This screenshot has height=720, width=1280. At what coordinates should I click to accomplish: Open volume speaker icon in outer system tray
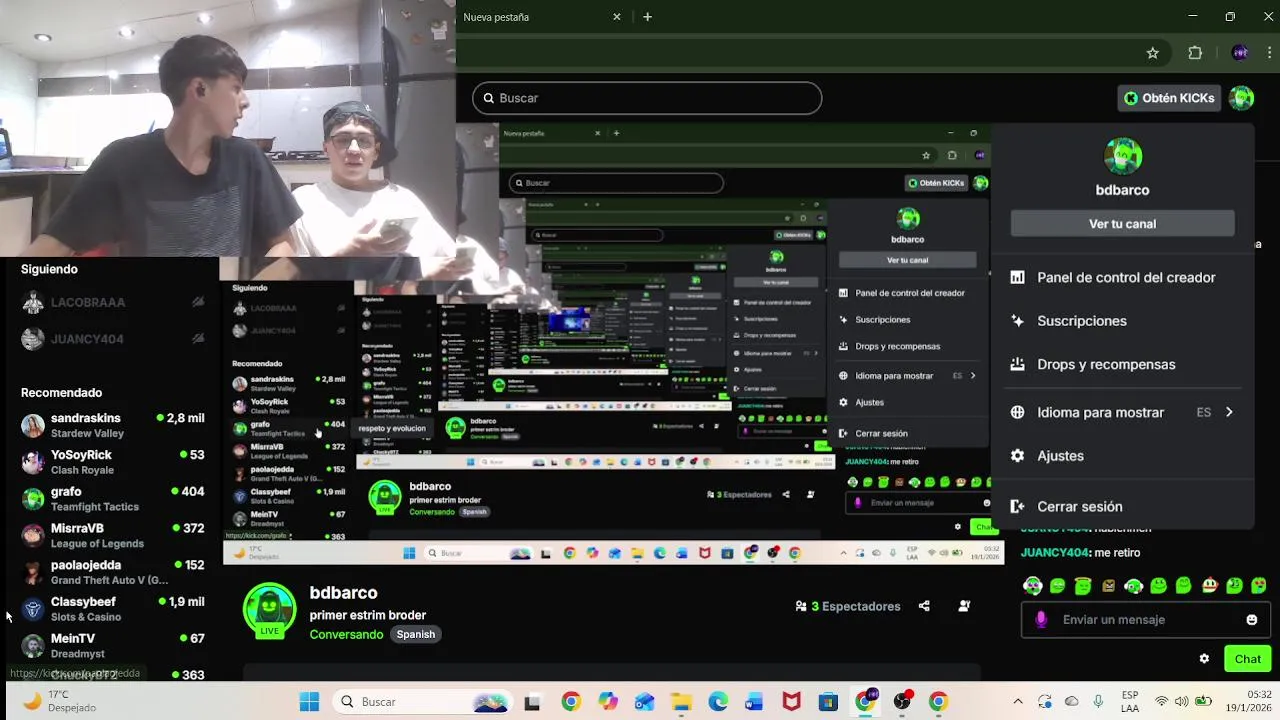click(x=1182, y=702)
